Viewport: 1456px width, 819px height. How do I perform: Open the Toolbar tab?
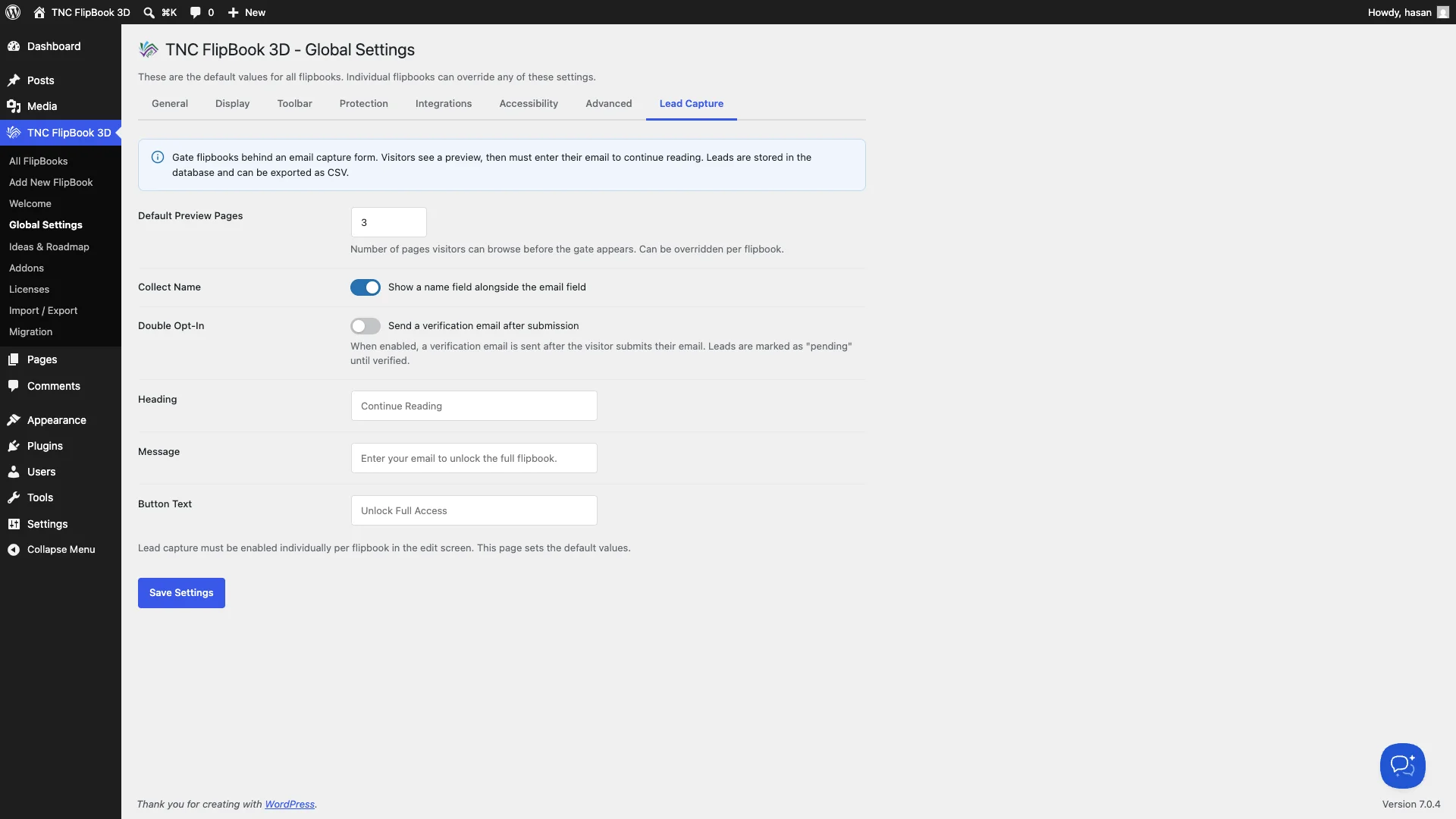tap(295, 104)
